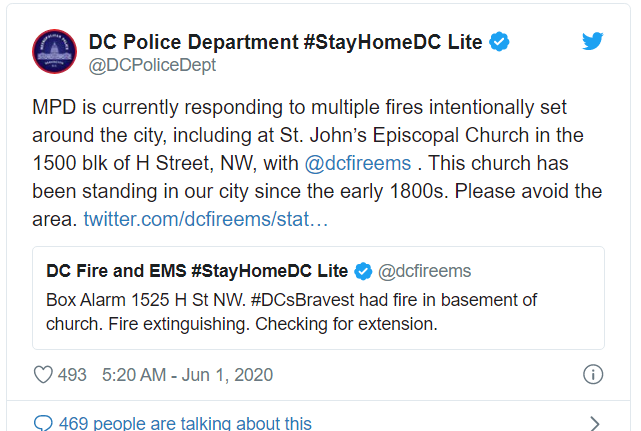Click DC Fire and EMS #StayHomeDC Lite name
Screen dimensions: 641x431
click(197, 271)
